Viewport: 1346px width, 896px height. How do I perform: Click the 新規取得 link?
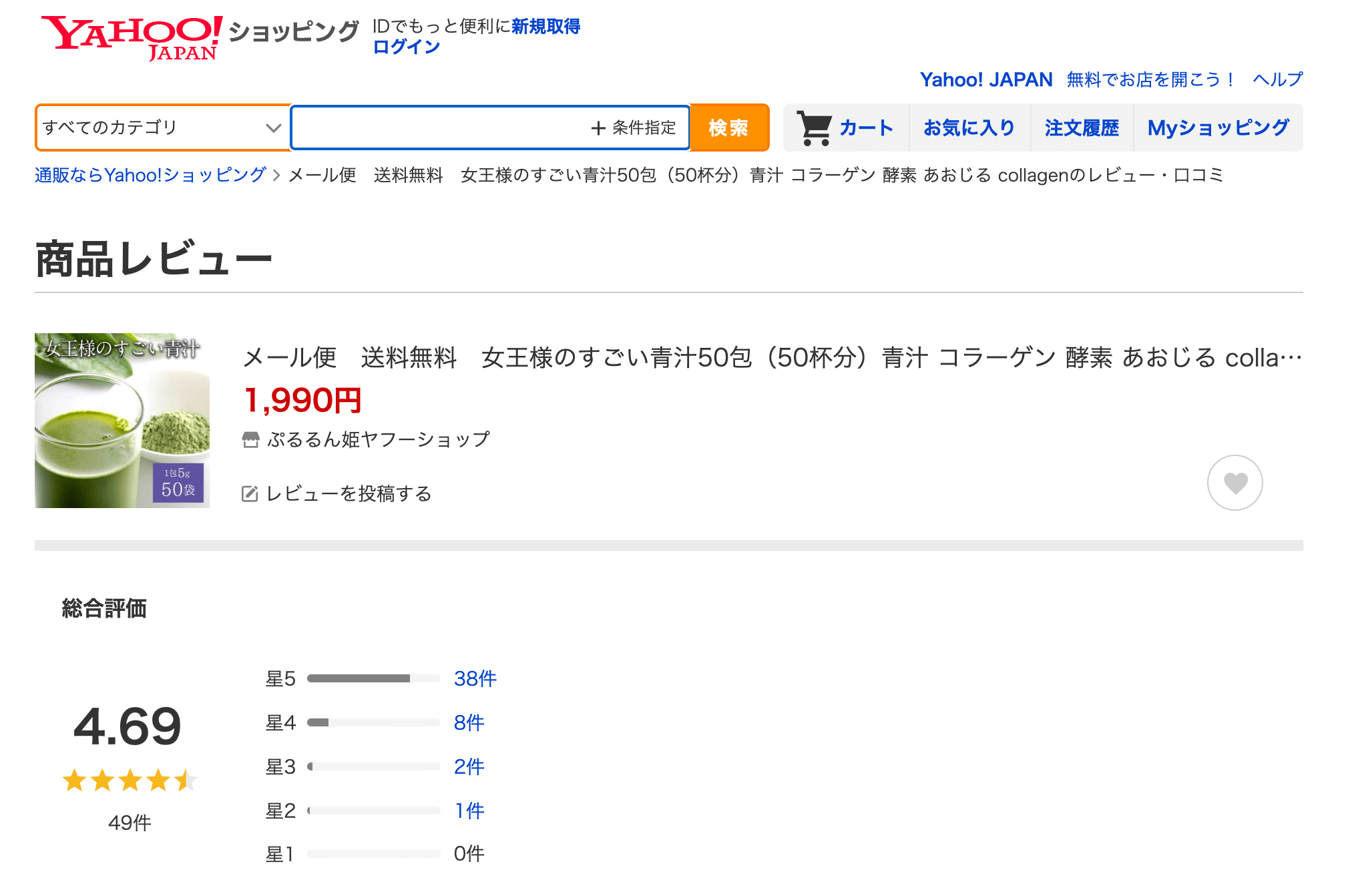(545, 26)
